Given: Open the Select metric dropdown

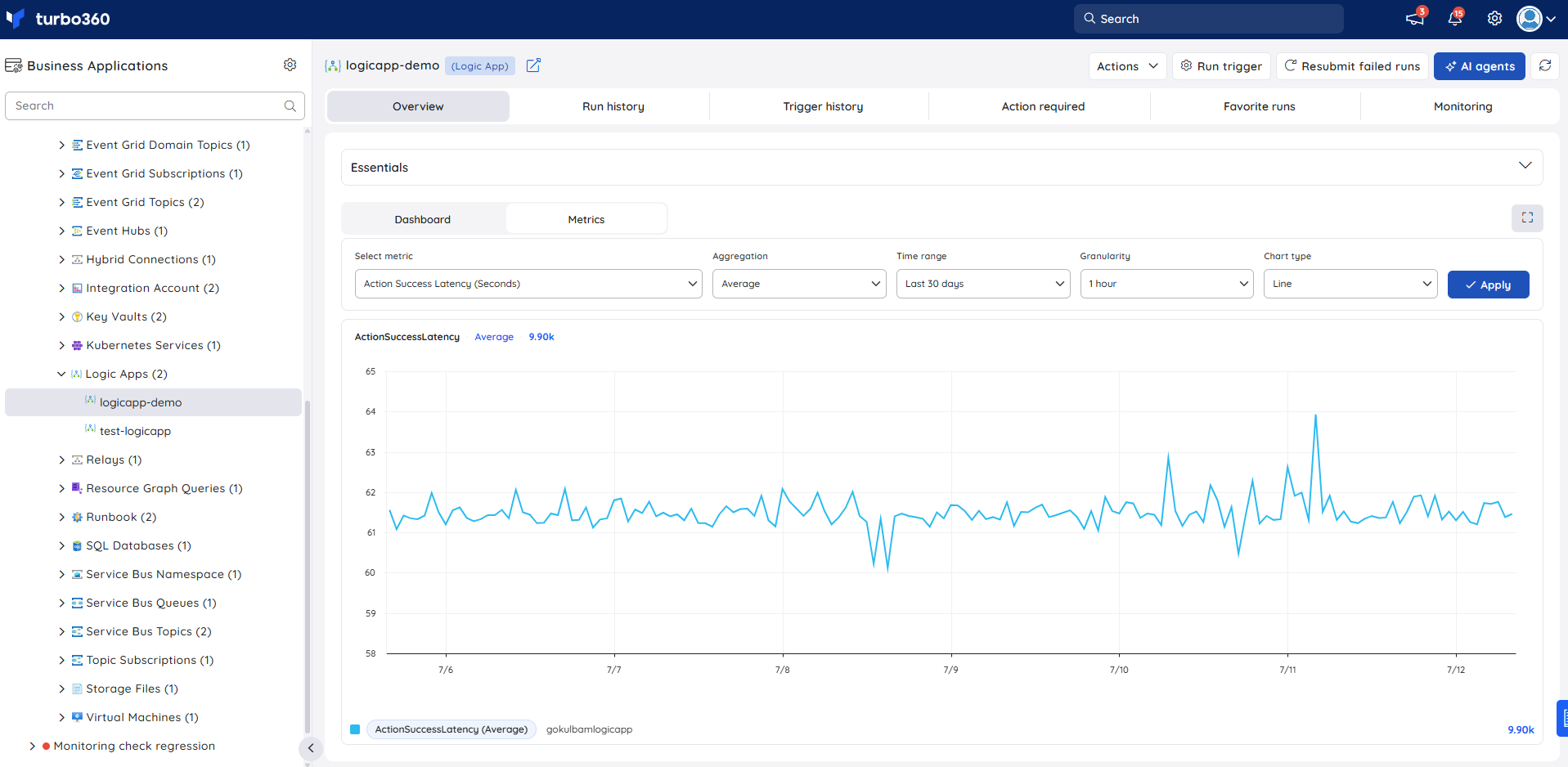Looking at the screenshot, I should (x=528, y=284).
